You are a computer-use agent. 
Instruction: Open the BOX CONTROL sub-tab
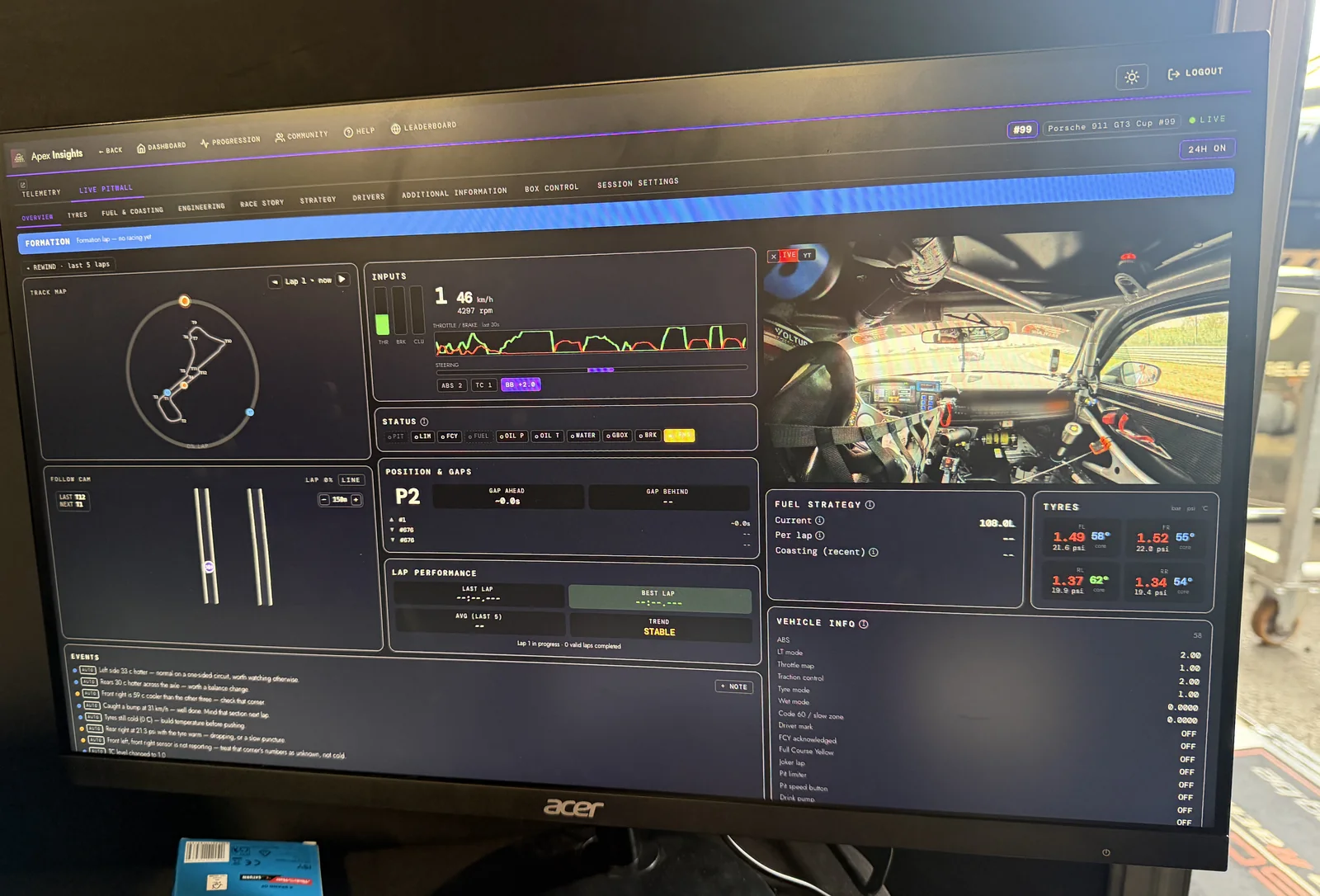(x=551, y=188)
